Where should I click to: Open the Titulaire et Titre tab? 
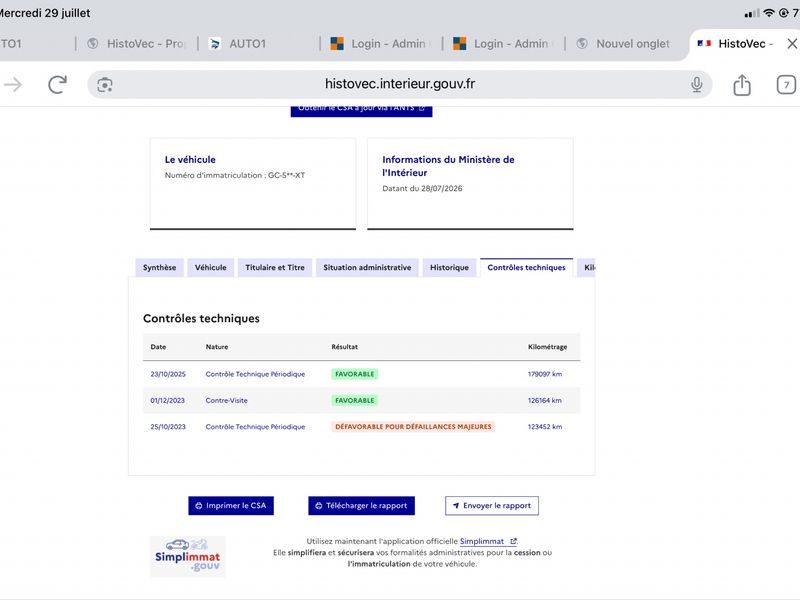[274, 267]
